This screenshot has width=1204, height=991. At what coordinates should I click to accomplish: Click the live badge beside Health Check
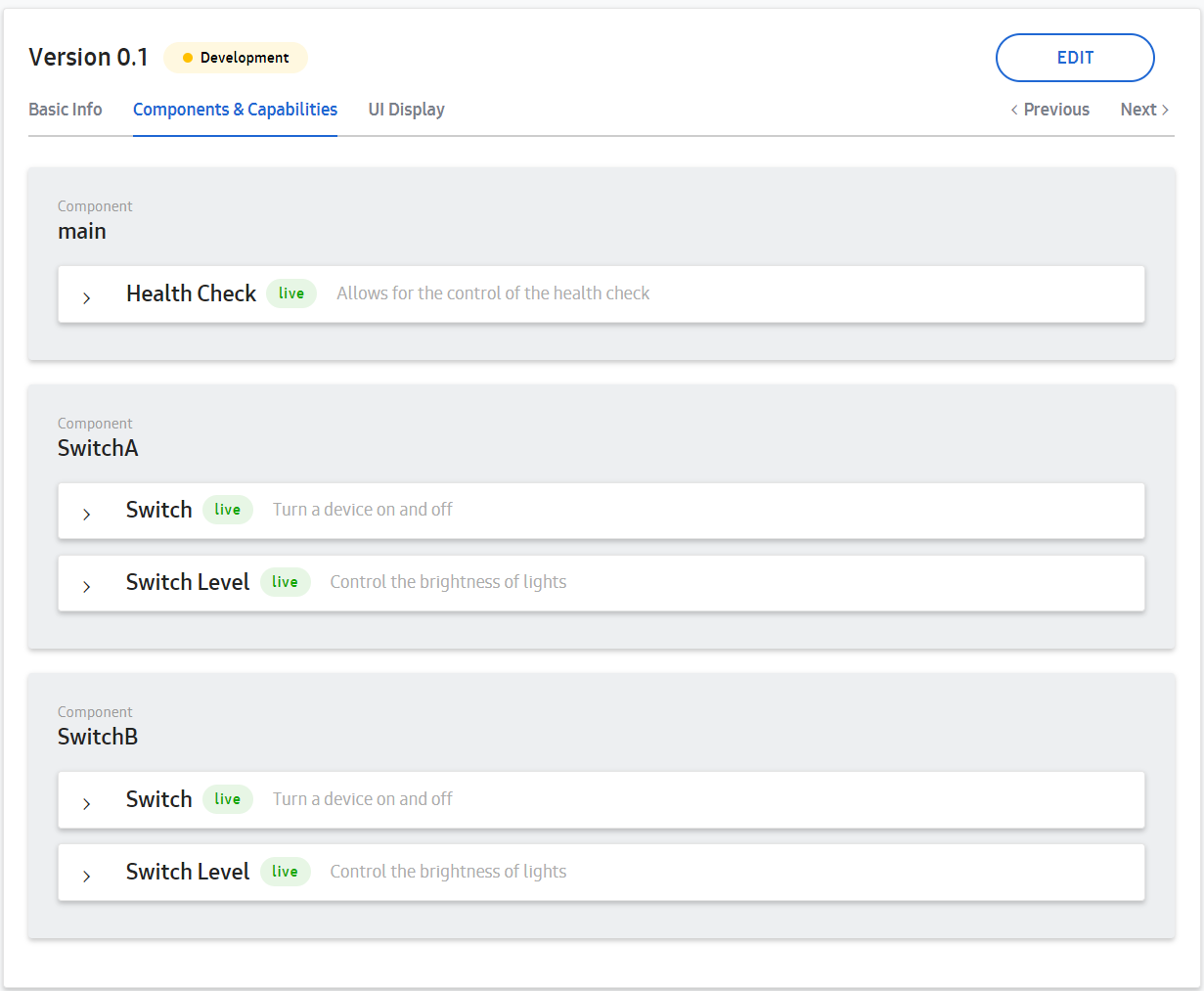click(291, 293)
